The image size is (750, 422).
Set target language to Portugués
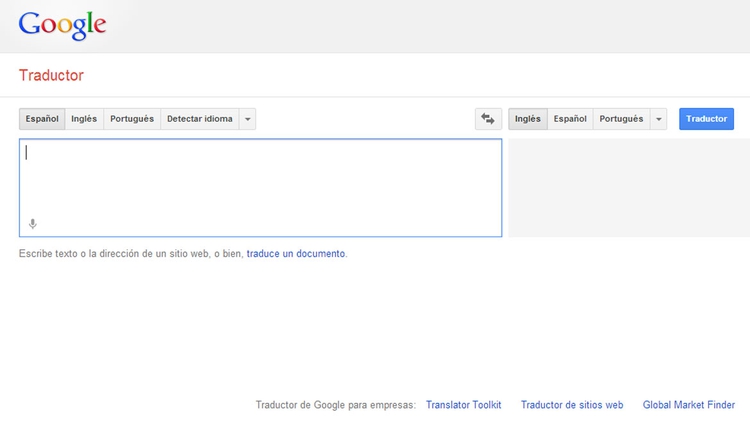[x=621, y=119]
